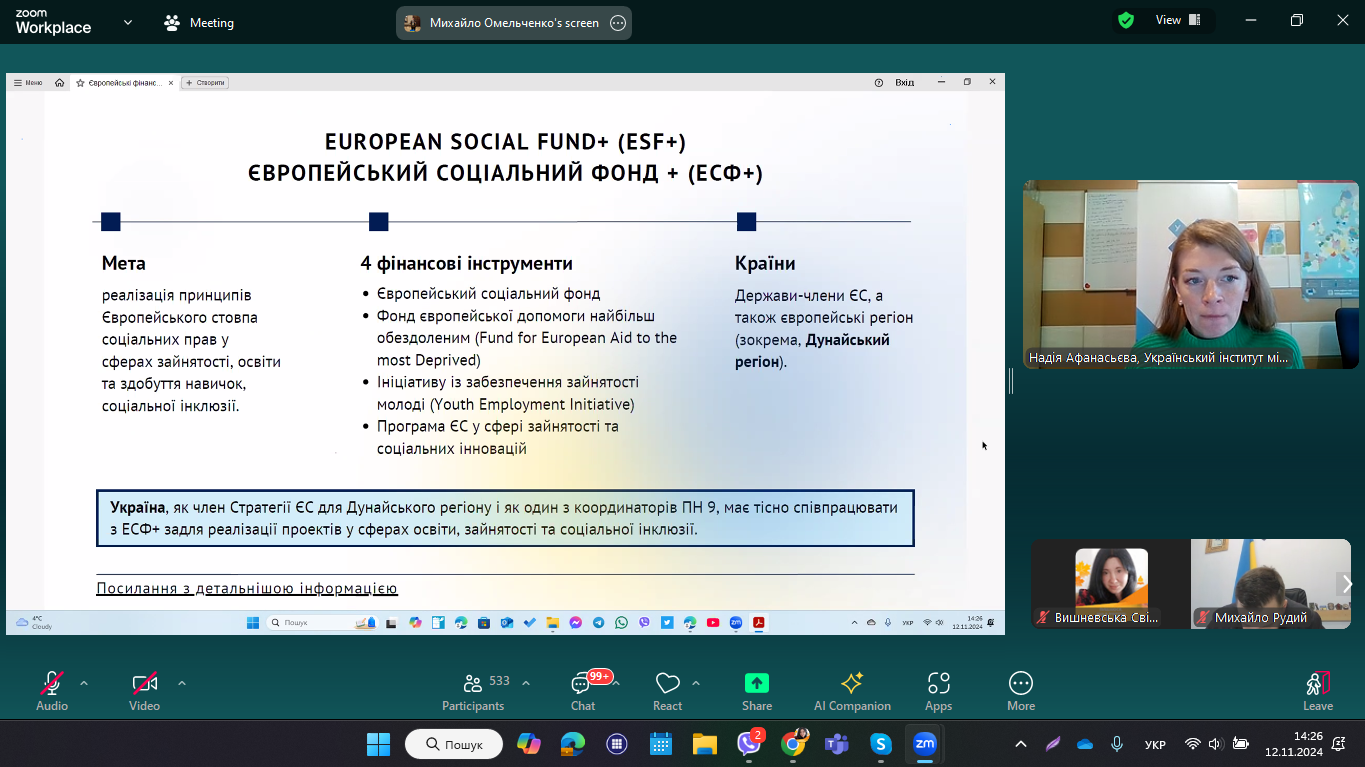Open screen share options ellipsis button
Image resolution: width=1365 pixels, height=767 pixels.
[x=618, y=23]
